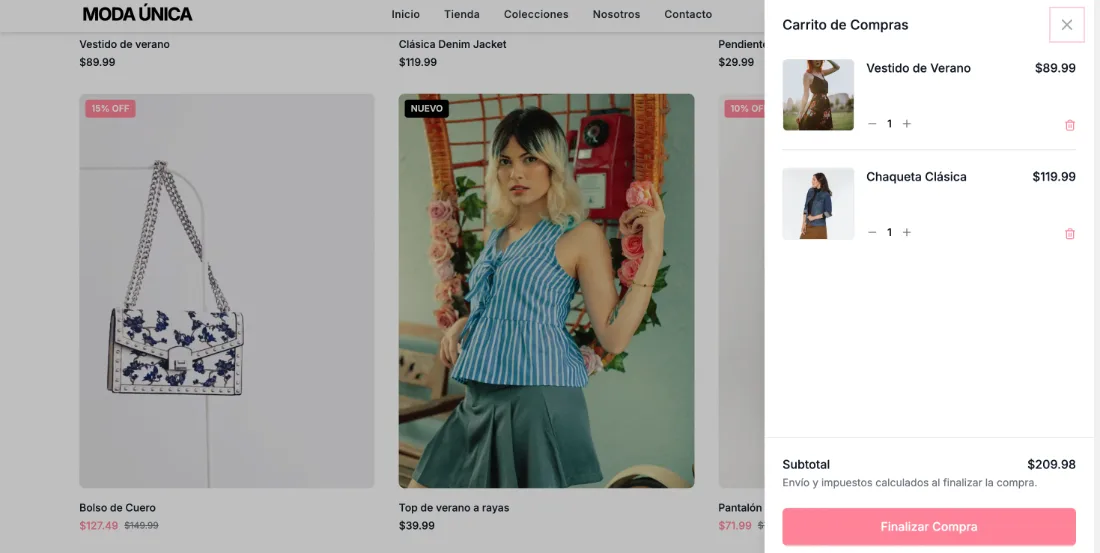Click the 15% OFF badge
The height and width of the screenshot is (553, 1100).
[x=110, y=109]
